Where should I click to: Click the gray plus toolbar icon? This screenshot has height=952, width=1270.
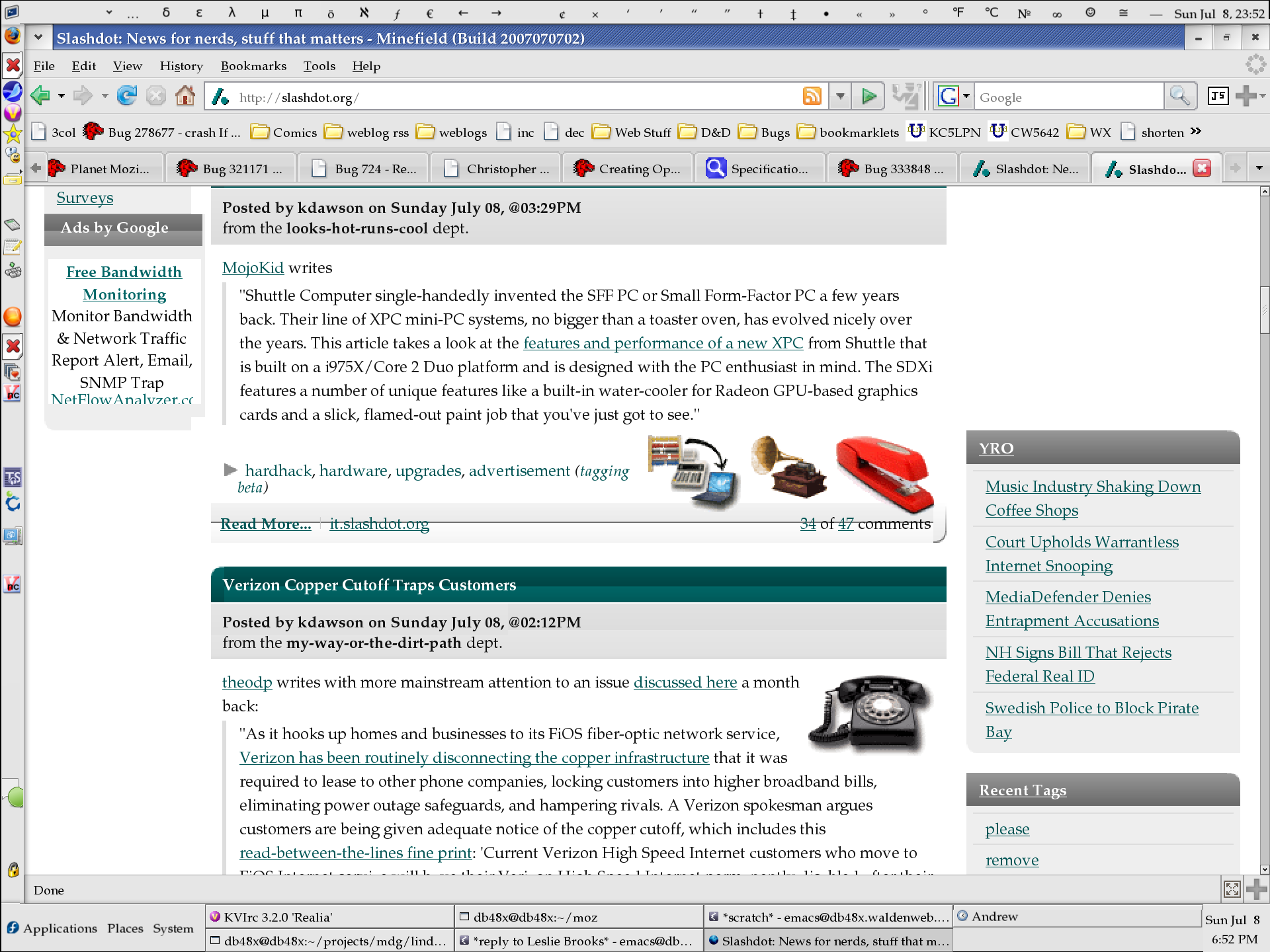[1246, 97]
